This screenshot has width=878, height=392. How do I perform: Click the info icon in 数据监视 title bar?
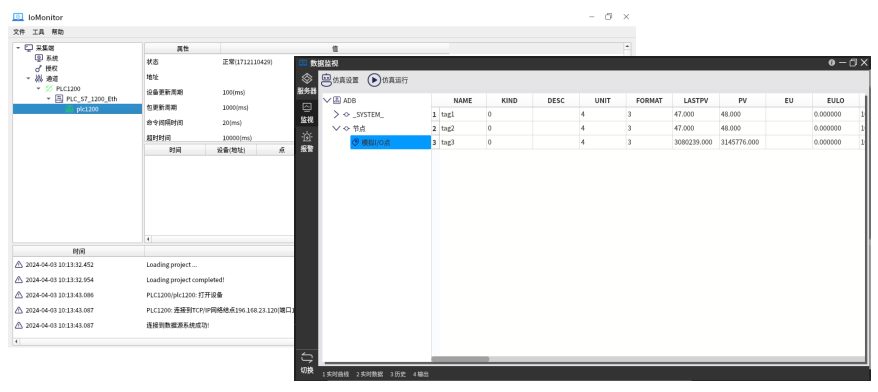832,63
